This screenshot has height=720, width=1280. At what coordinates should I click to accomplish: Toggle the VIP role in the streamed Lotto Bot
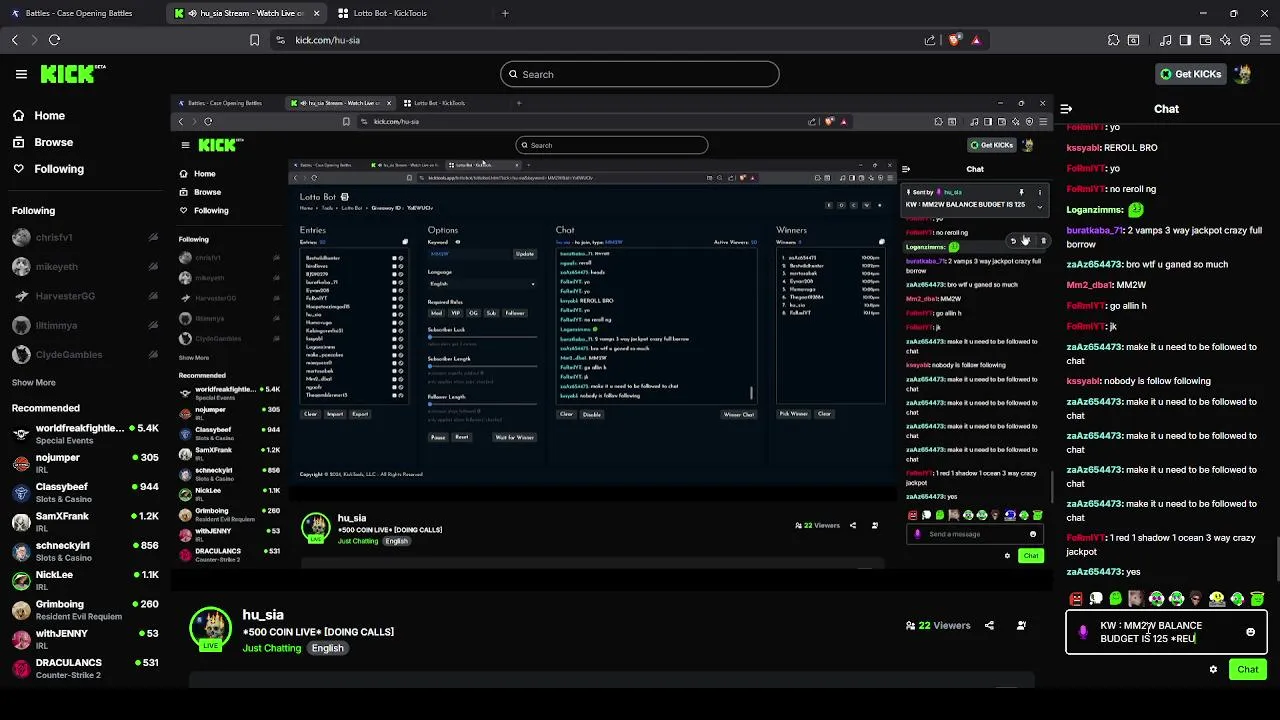coord(455,313)
